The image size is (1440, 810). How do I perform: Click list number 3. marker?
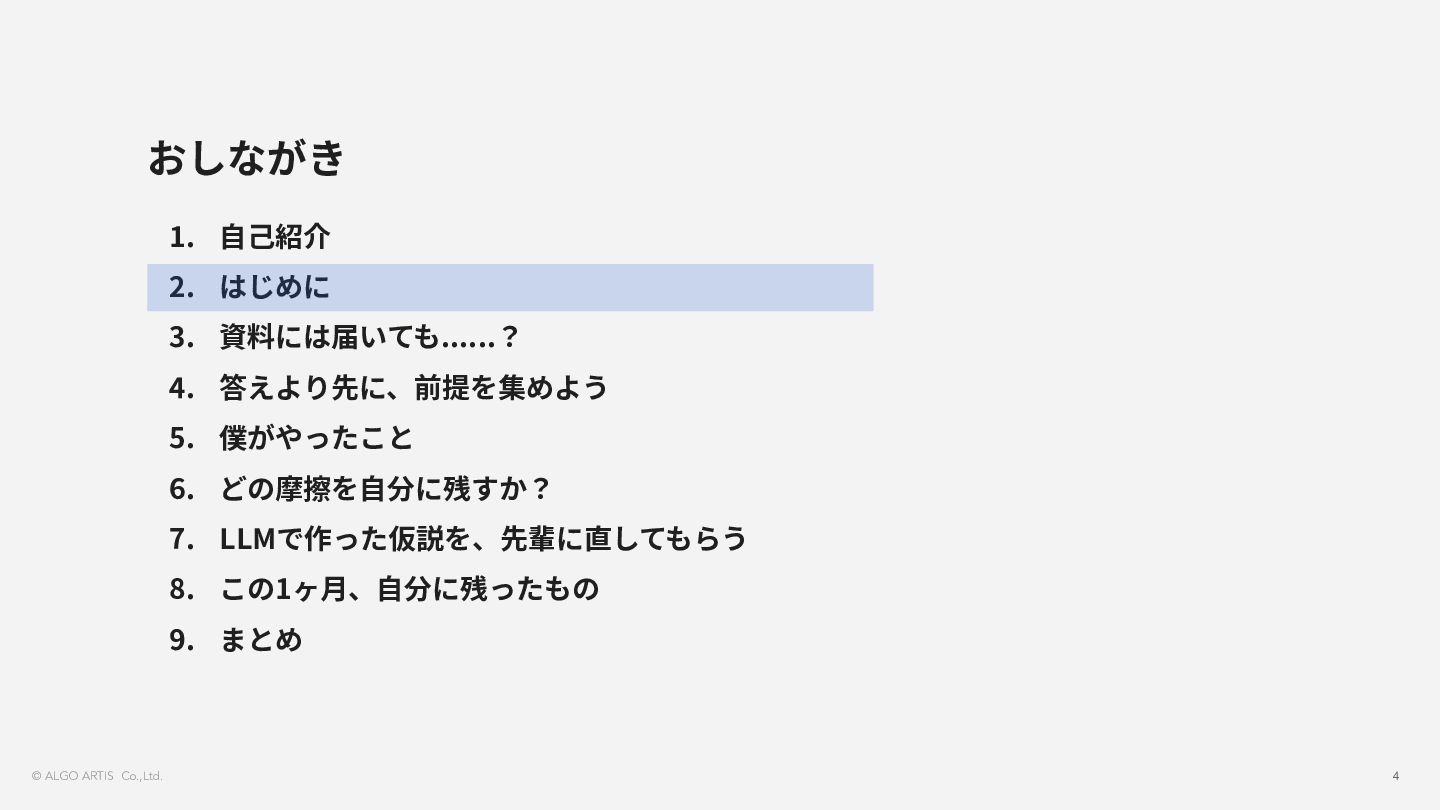[181, 337]
